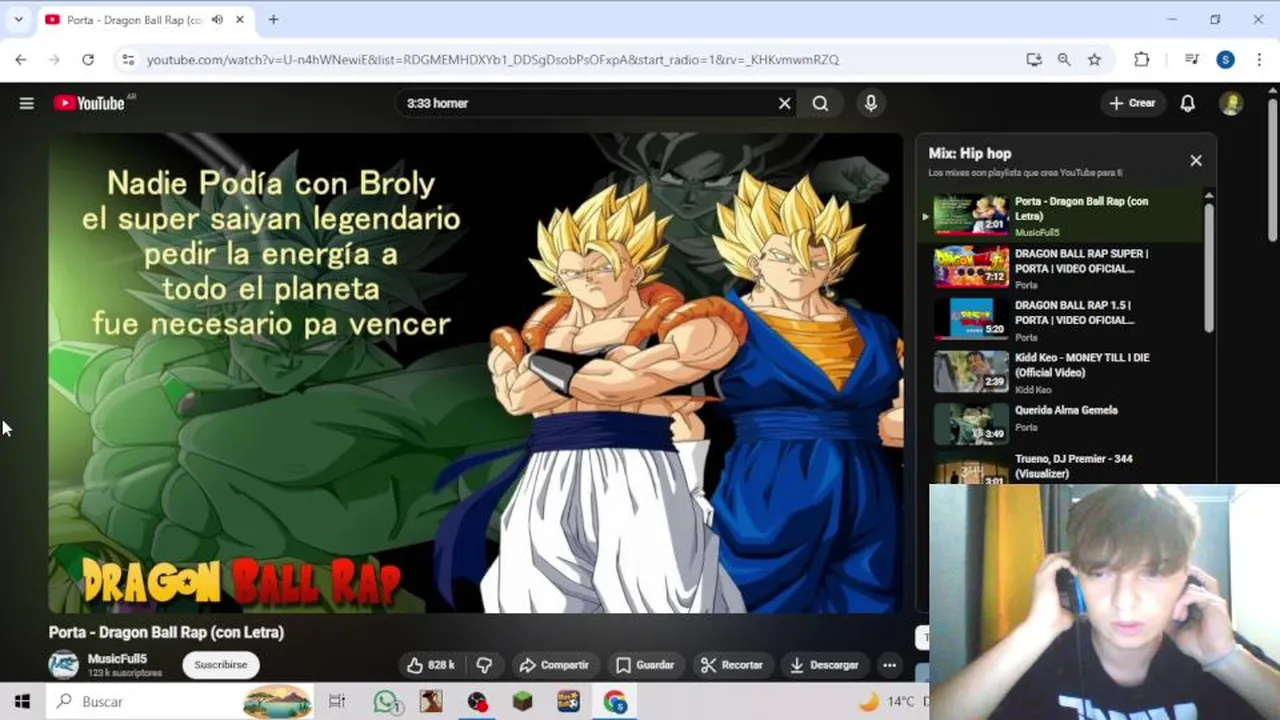Open more actions three-dot menu below video
The width and height of the screenshot is (1280, 720).
889,665
